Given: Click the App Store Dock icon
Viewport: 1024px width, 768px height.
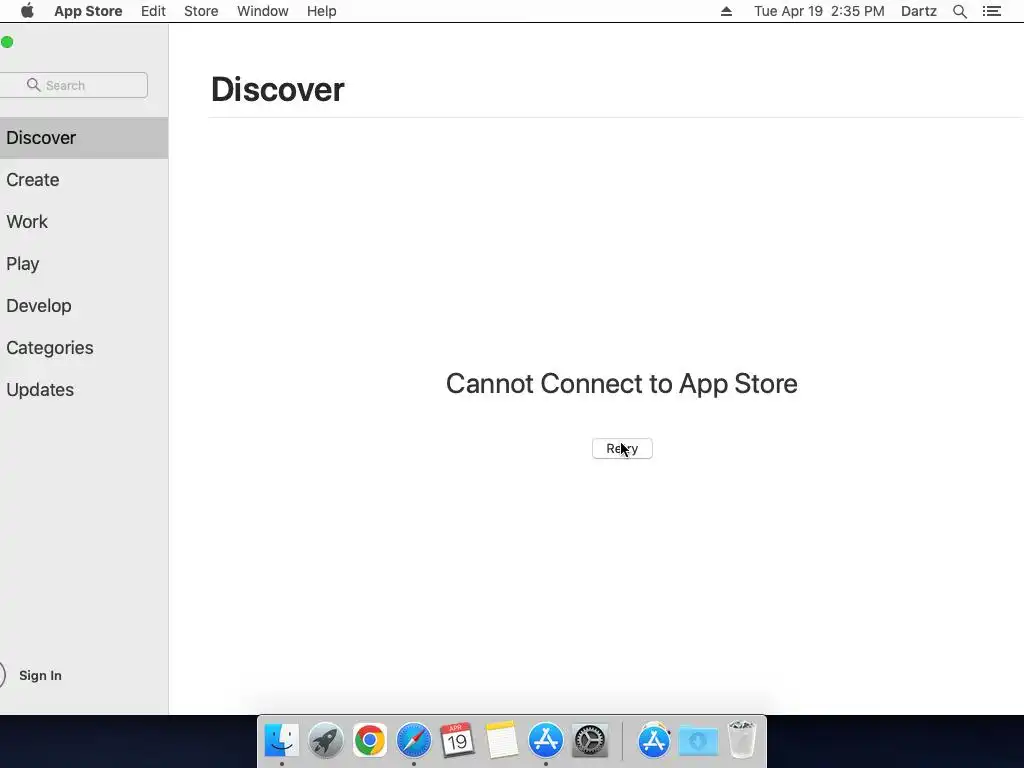Looking at the screenshot, I should tap(545, 741).
